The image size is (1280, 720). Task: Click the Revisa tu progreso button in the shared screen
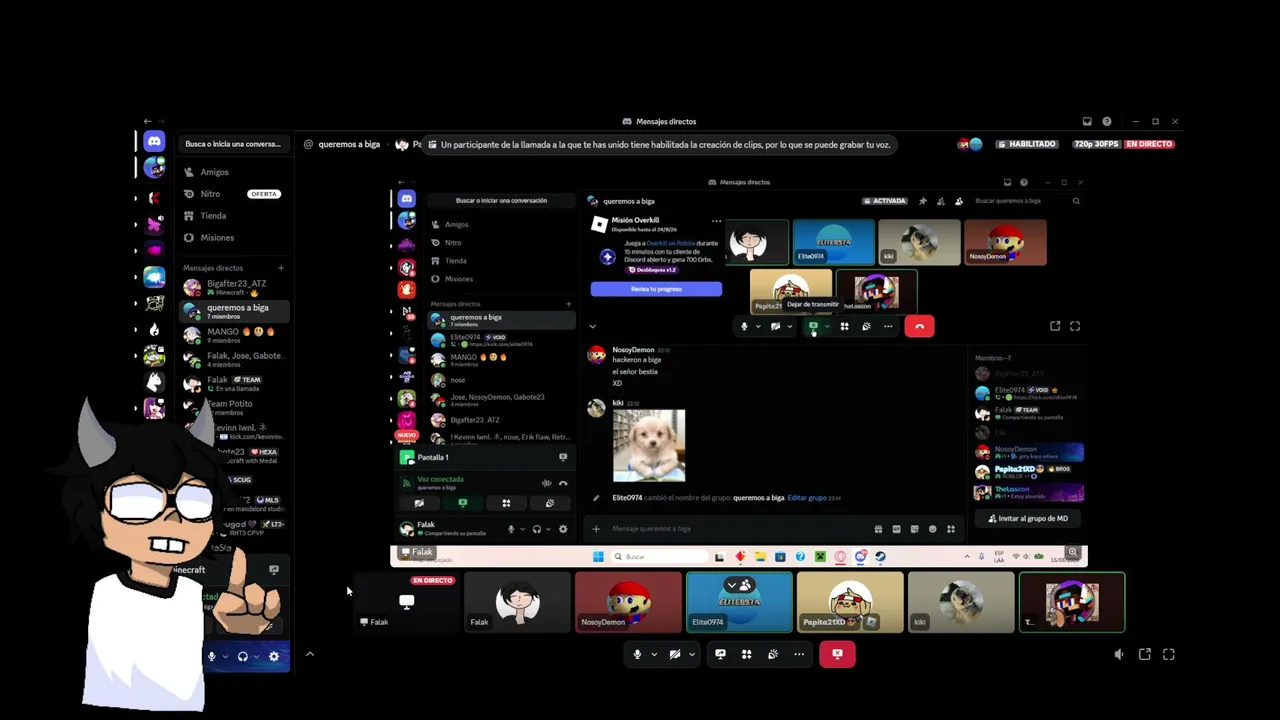(656, 289)
